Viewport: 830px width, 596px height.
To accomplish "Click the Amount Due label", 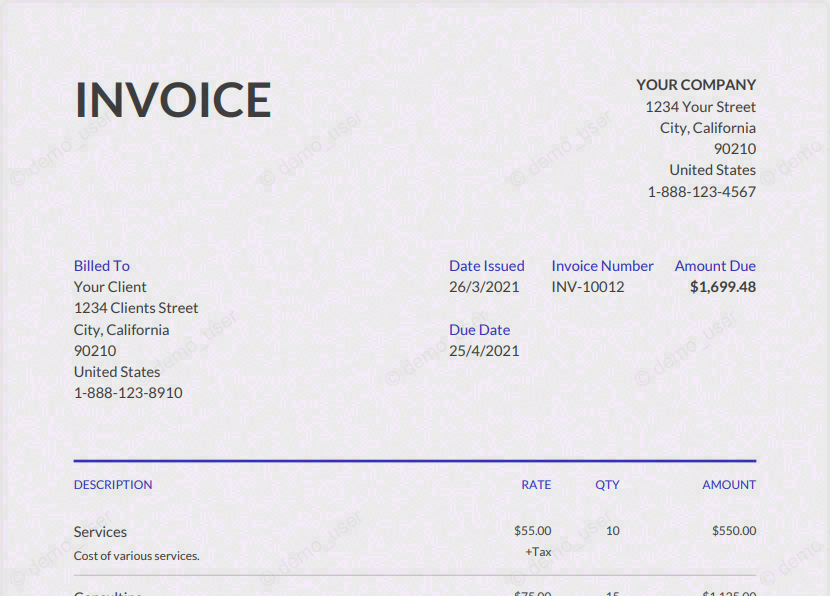I will [x=715, y=266].
